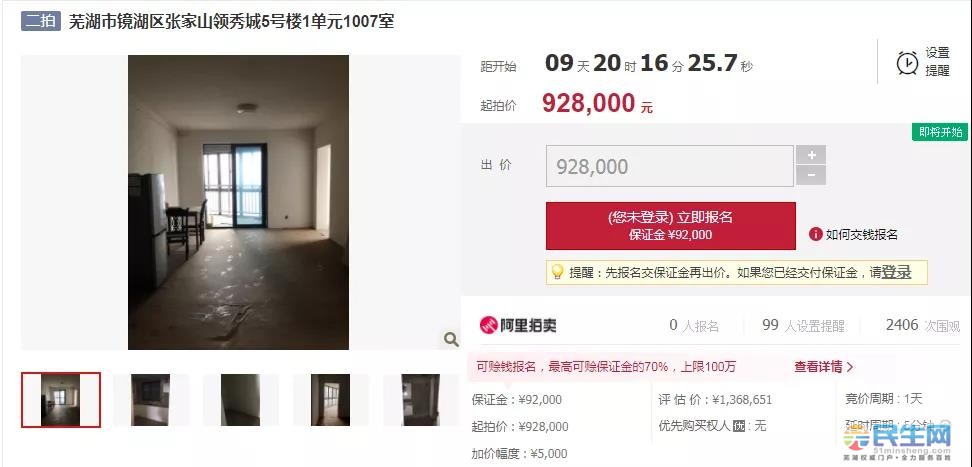This screenshot has width=972, height=467.
Task: Select the third photo thumbnail
Action: tap(241, 400)
